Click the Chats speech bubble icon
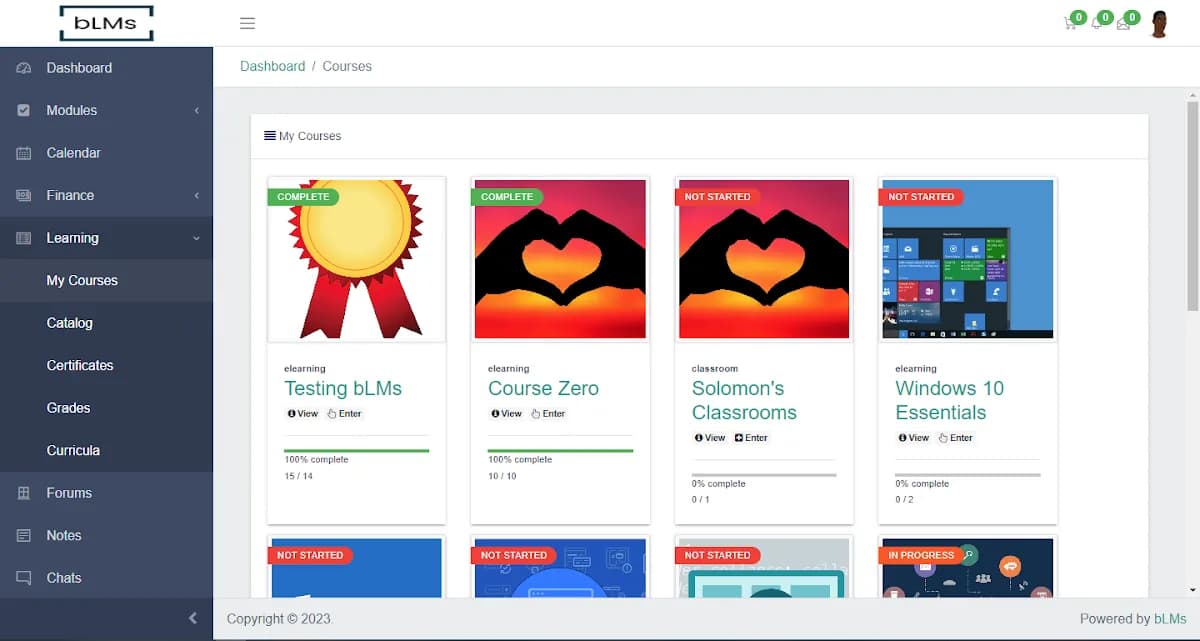Image resolution: width=1200 pixels, height=641 pixels. 24,578
